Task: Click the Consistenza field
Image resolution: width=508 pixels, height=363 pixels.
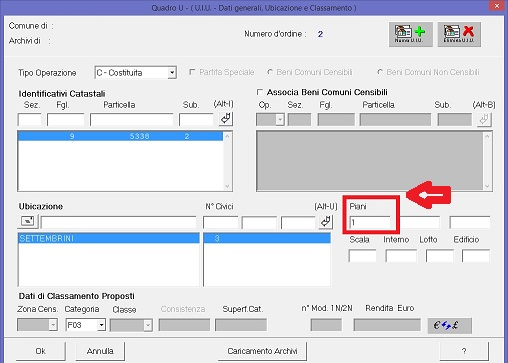Action: tap(184, 325)
